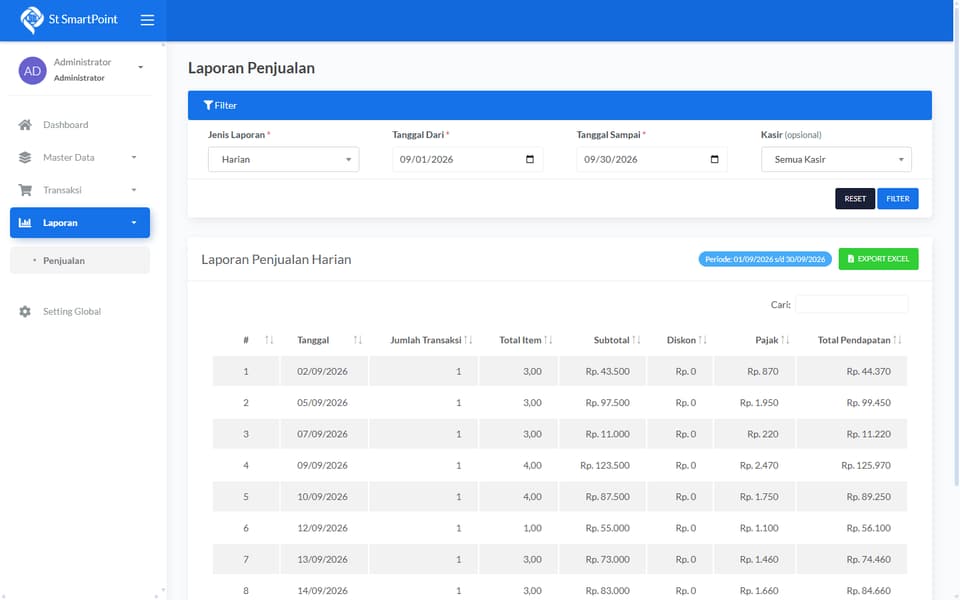960x600 pixels.
Task: Open calendar picker for Tanggal Sampai
Action: (x=714, y=159)
